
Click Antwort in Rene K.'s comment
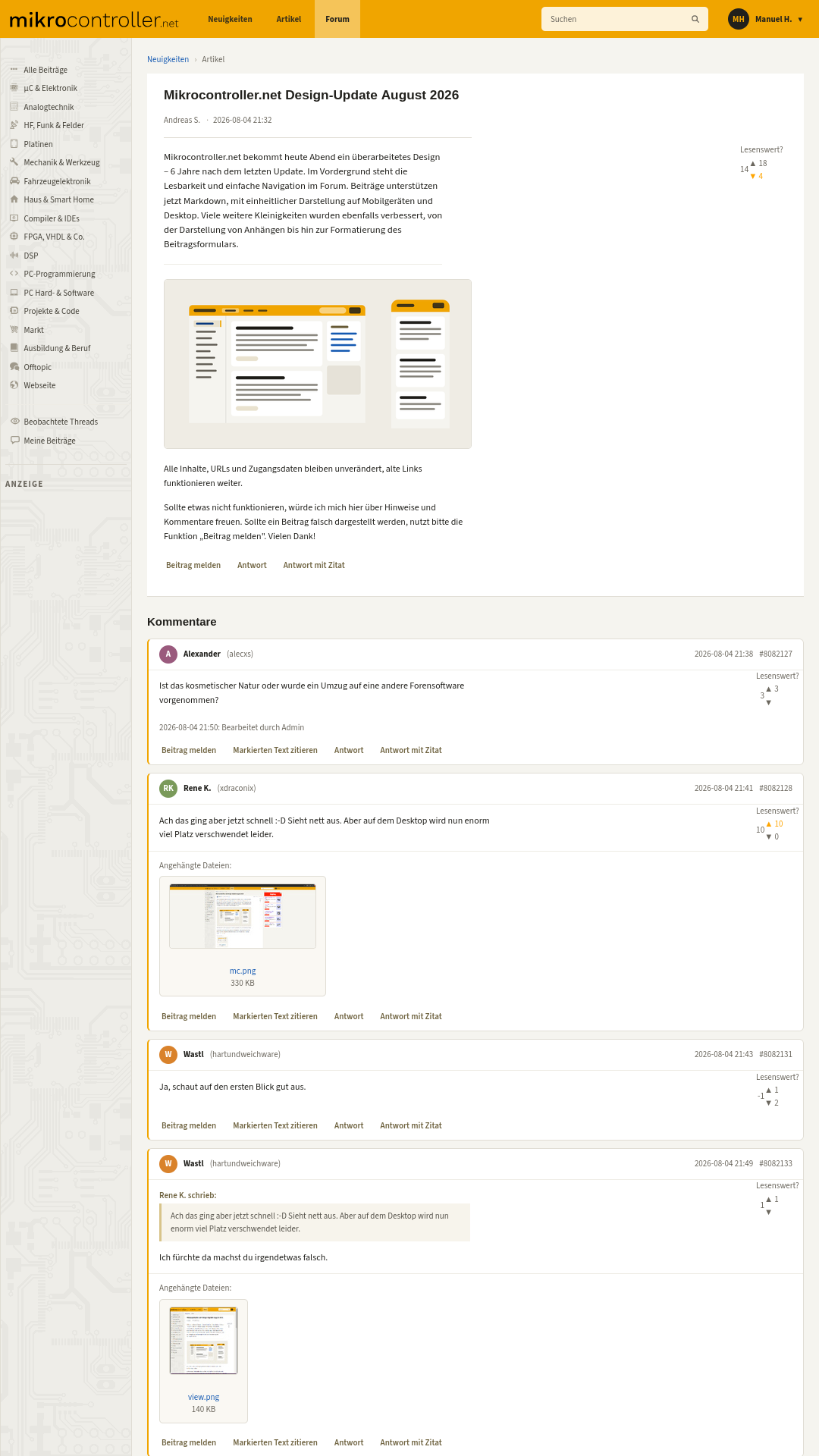coord(349,1016)
